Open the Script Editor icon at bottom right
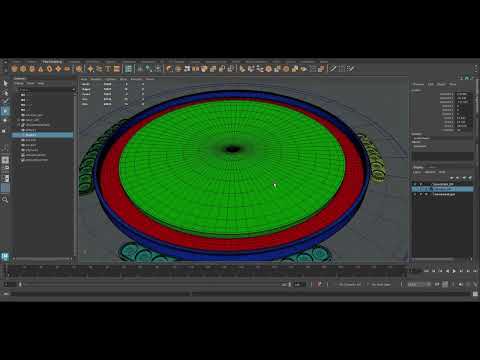Viewport: 480px width, 360px height. coord(475,294)
